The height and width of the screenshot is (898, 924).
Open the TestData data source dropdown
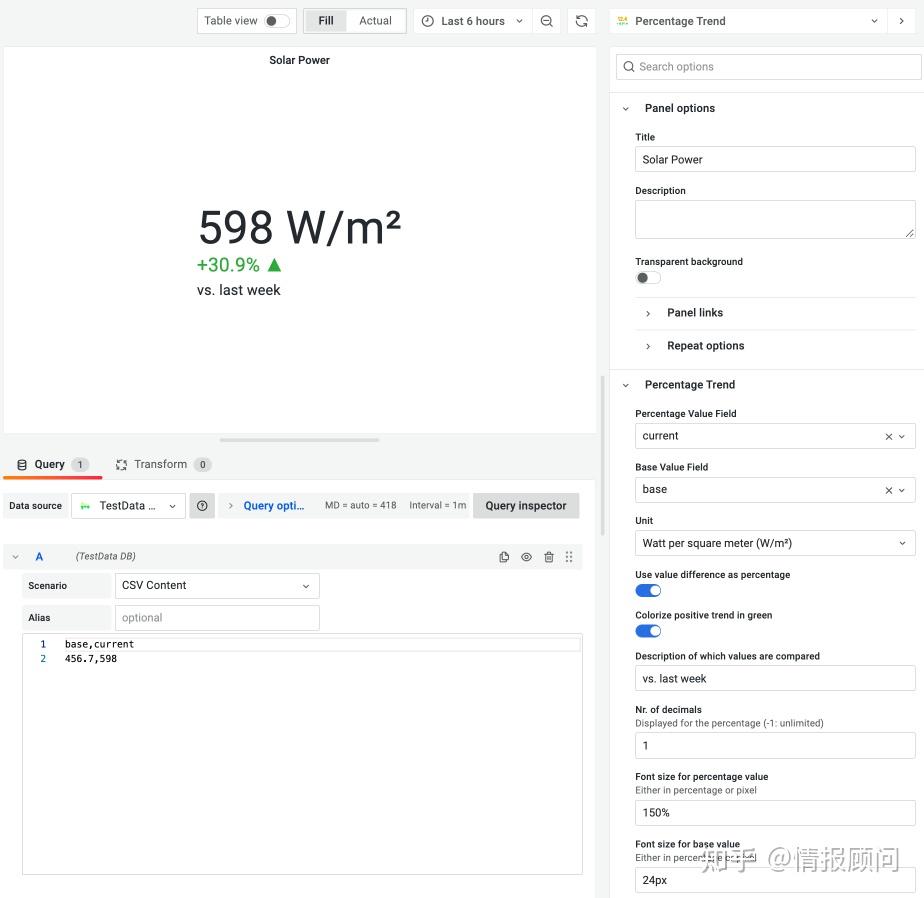click(x=128, y=506)
